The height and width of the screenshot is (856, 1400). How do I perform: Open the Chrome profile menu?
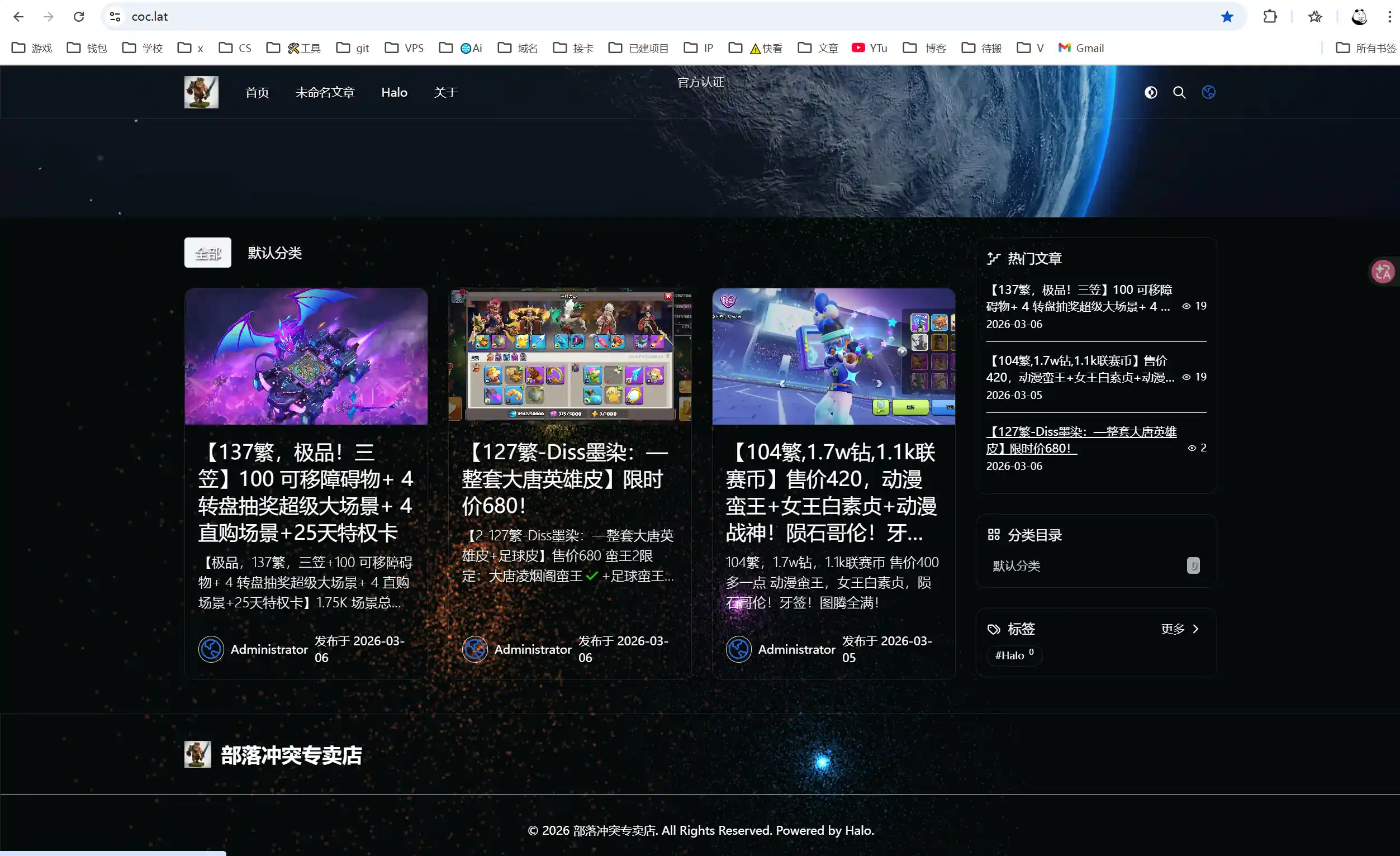tap(1359, 16)
